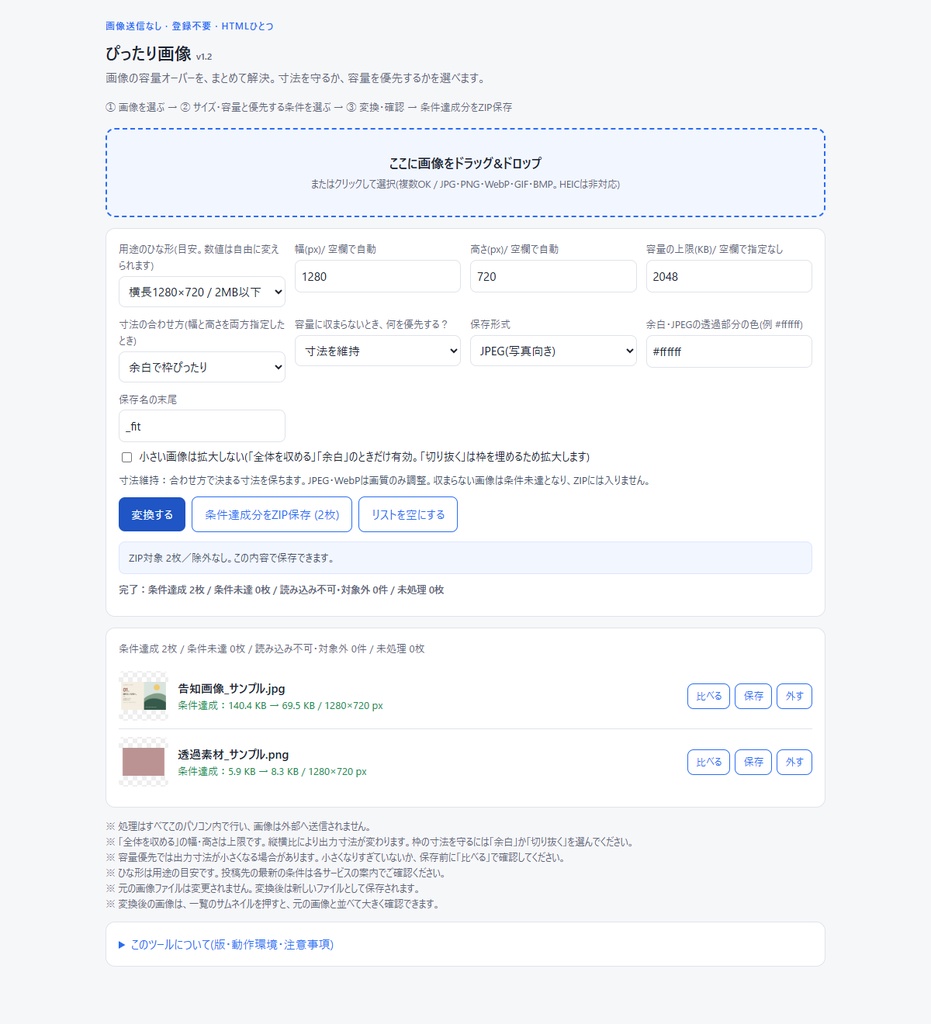Click the background color field #ffffff

tap(729, 351)
